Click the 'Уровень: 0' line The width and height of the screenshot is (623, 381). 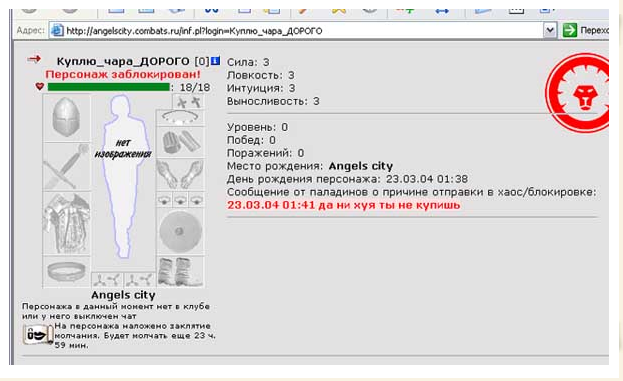[257, 127]
